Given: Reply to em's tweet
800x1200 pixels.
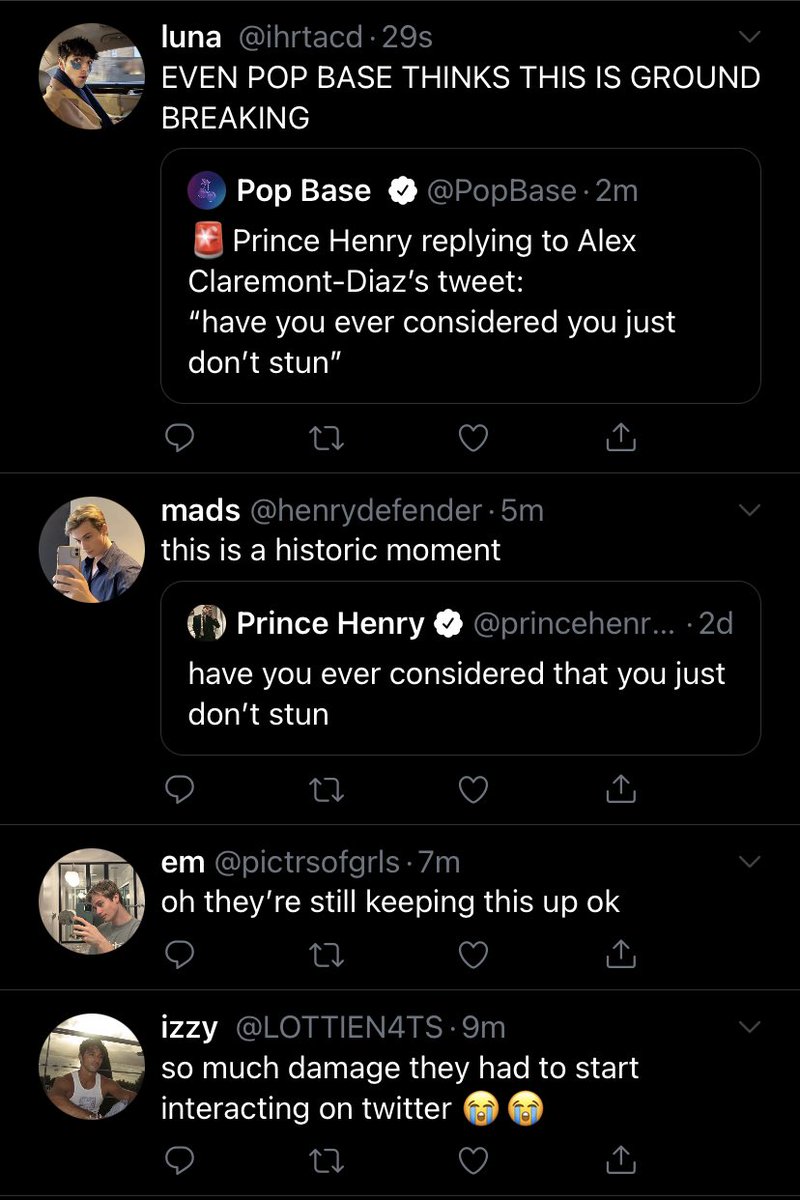Looking at the screenshot, I should [x=177, y=956].
